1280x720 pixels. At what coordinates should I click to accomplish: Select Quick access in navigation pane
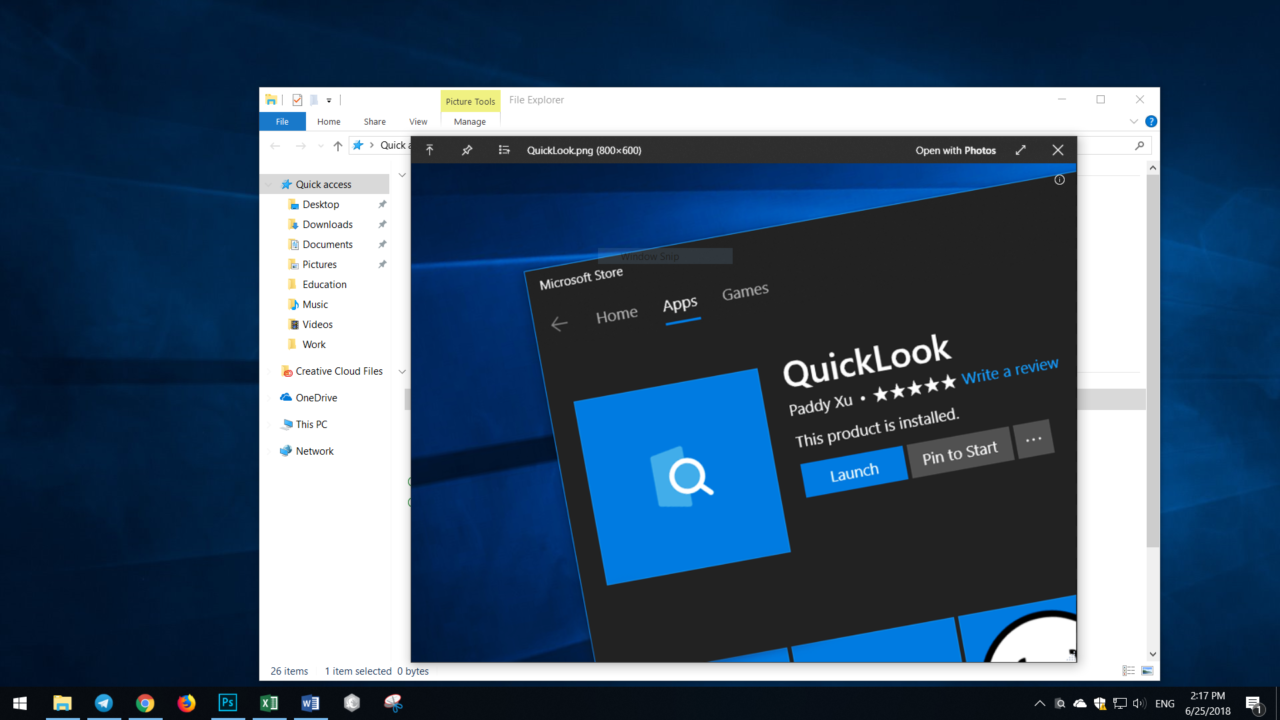tap(324, 184)
